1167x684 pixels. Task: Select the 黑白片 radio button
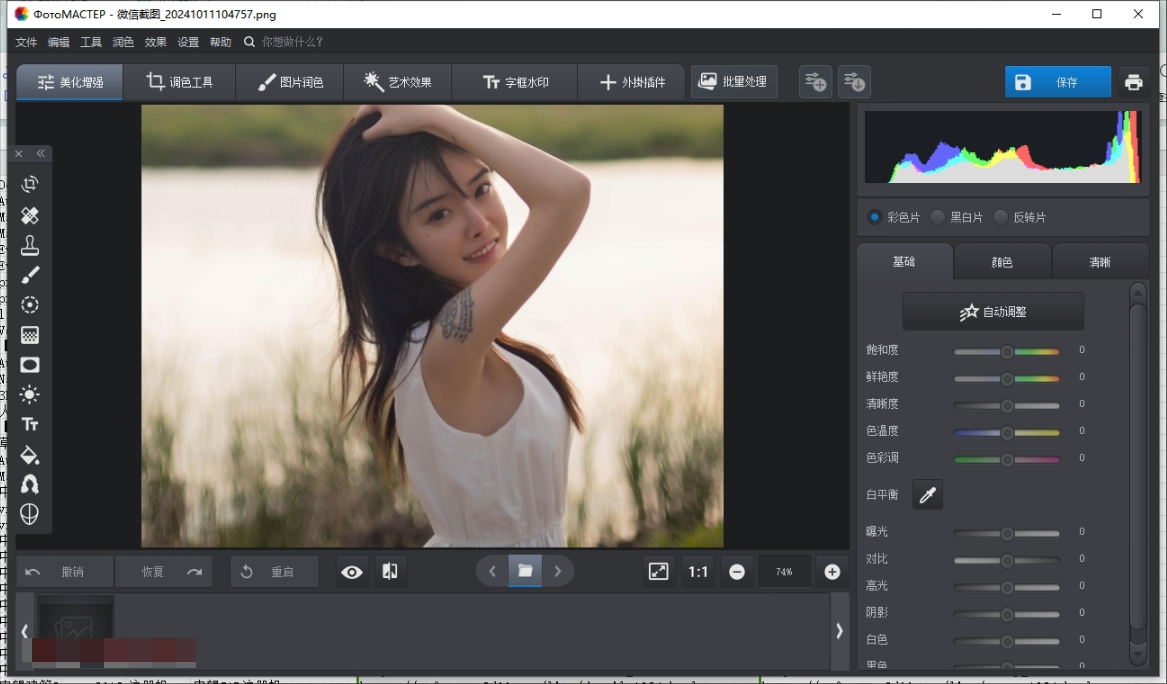pos(938,217)
